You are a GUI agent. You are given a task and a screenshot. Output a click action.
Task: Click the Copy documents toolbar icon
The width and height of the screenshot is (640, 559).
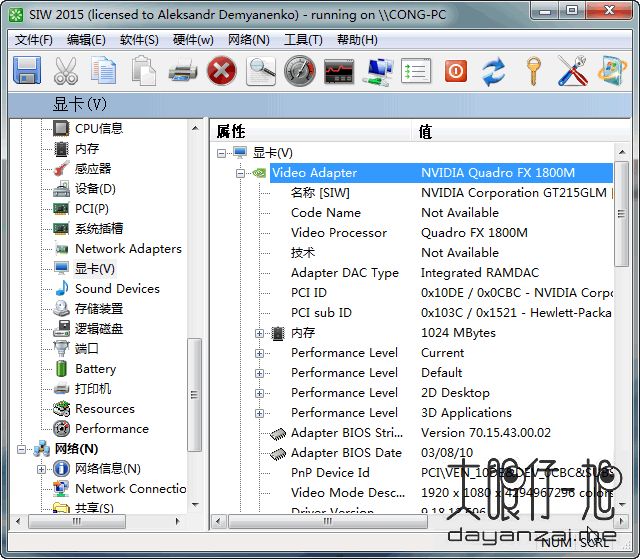(104, 71)
